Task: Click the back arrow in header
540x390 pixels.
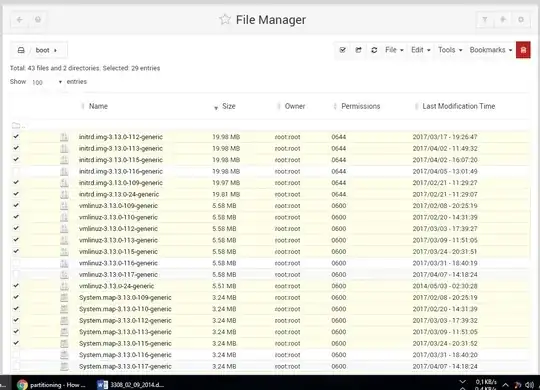Action: click(x=20, y=20)
